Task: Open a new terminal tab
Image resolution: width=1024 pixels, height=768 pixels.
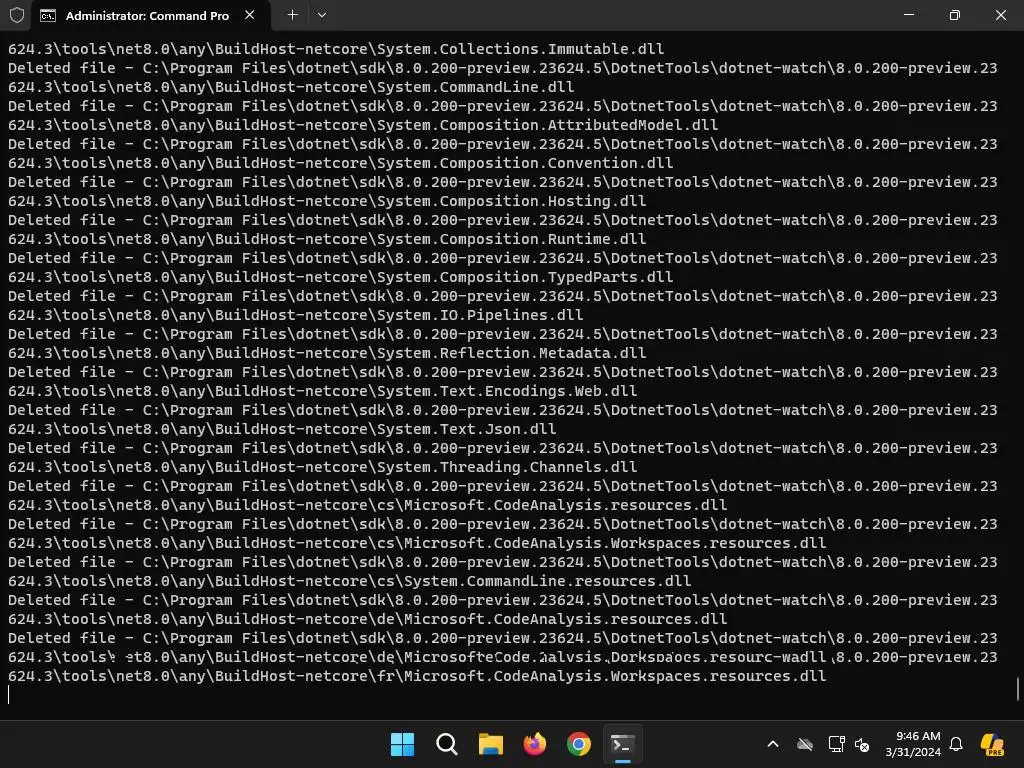Action: pos(293,15)
